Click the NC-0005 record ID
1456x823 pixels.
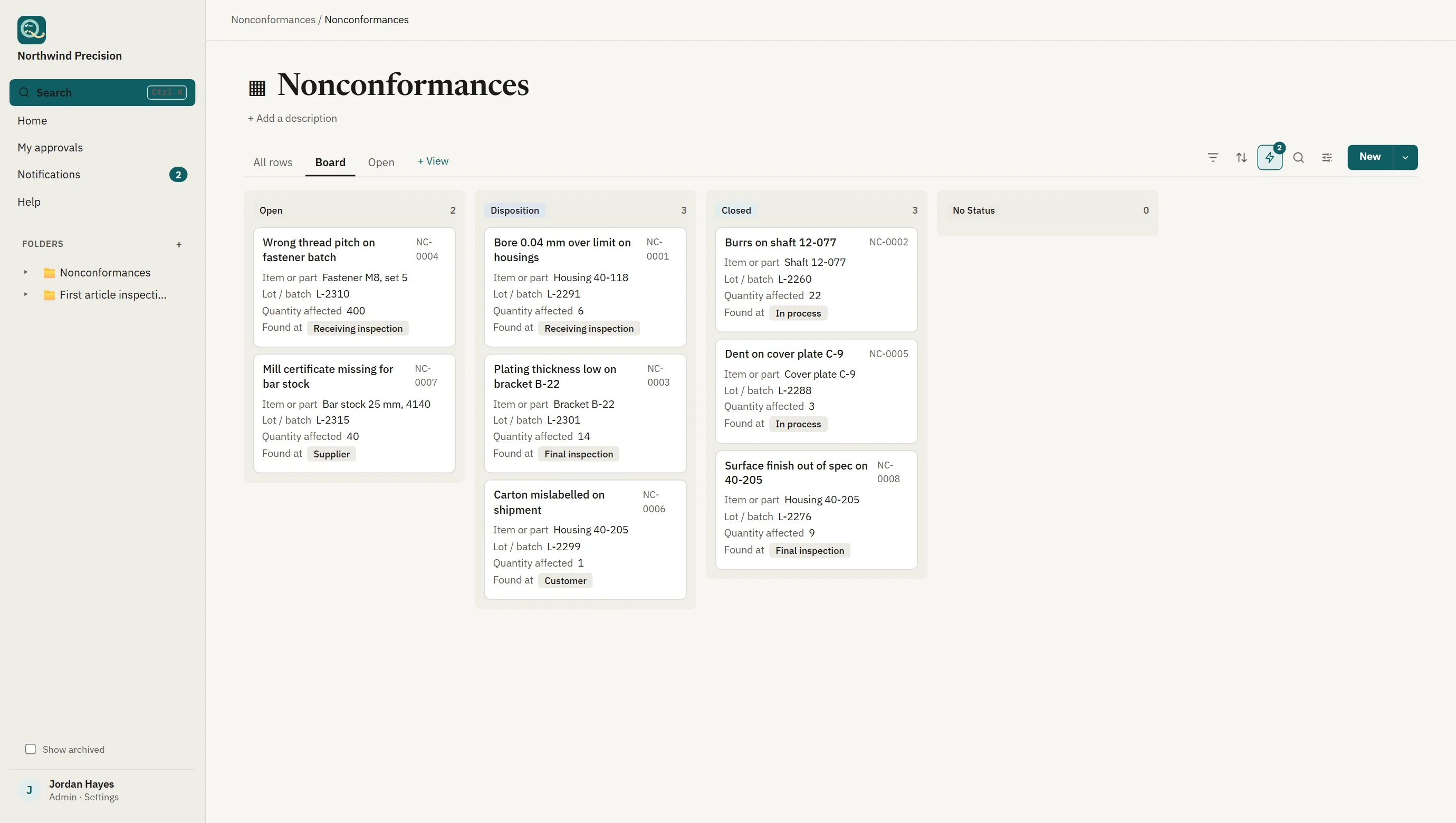point(888,354)
